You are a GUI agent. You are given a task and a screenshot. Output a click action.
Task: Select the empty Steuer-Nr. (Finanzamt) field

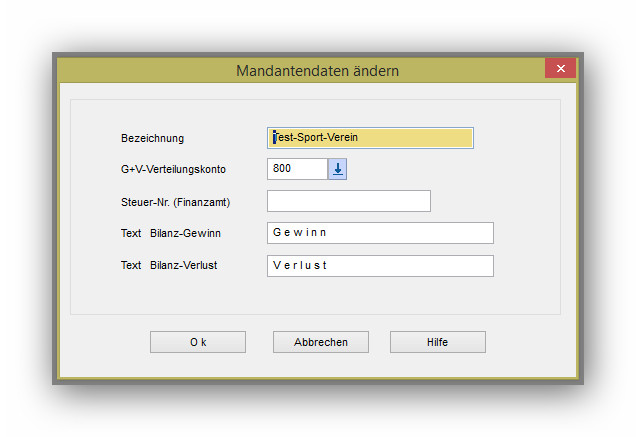click(x=348, y=202)
